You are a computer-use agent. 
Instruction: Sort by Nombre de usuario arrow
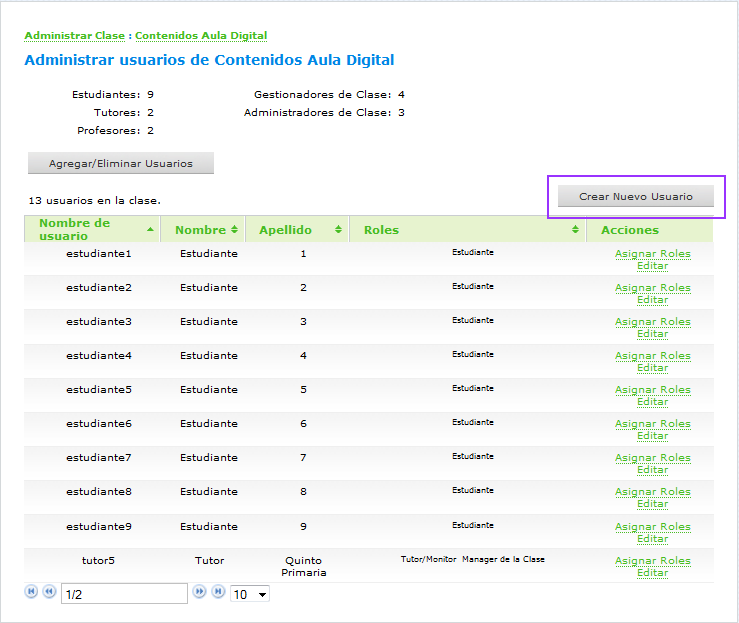pyautogui.click(x=150, y=230)
